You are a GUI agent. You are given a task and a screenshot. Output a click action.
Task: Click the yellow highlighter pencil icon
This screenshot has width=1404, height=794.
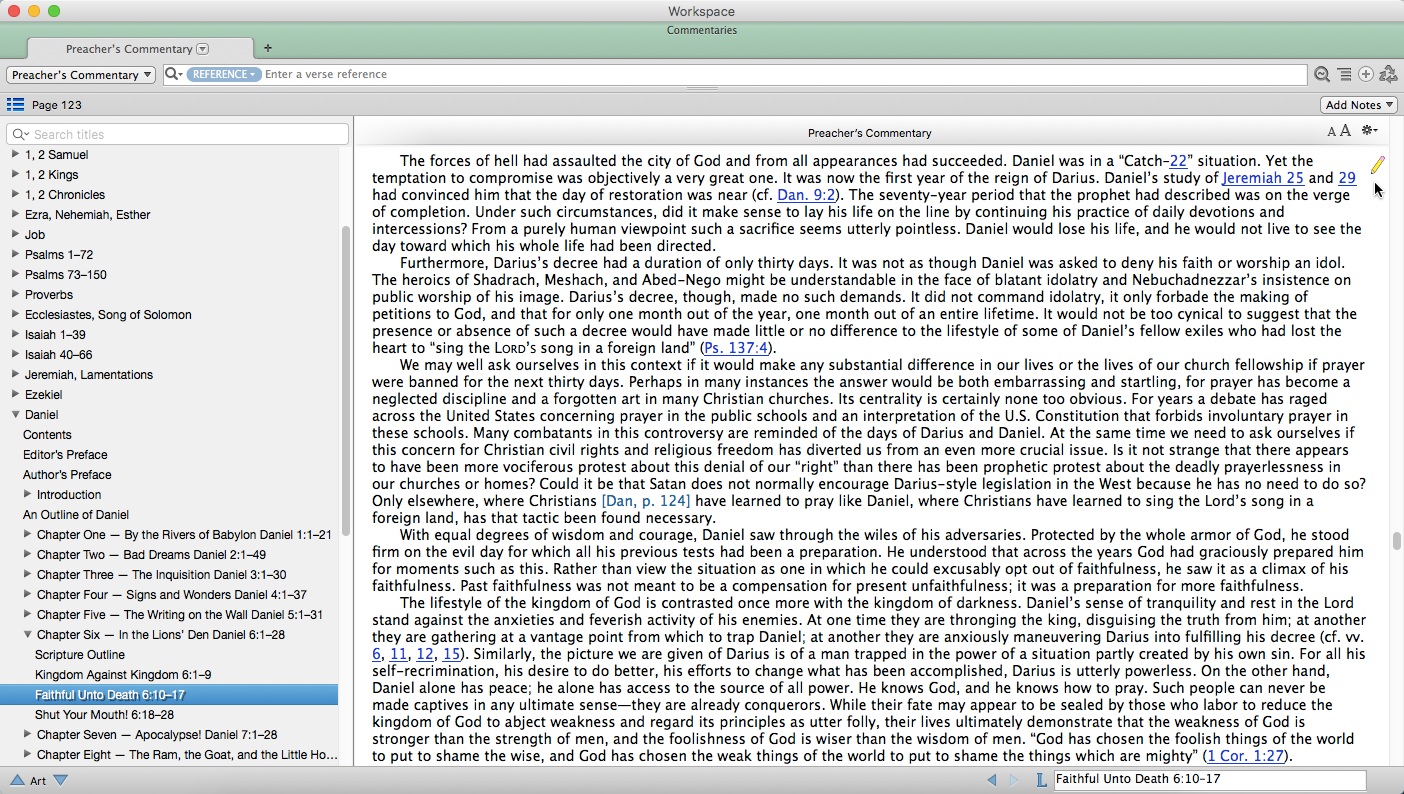tap(1378, 165)
